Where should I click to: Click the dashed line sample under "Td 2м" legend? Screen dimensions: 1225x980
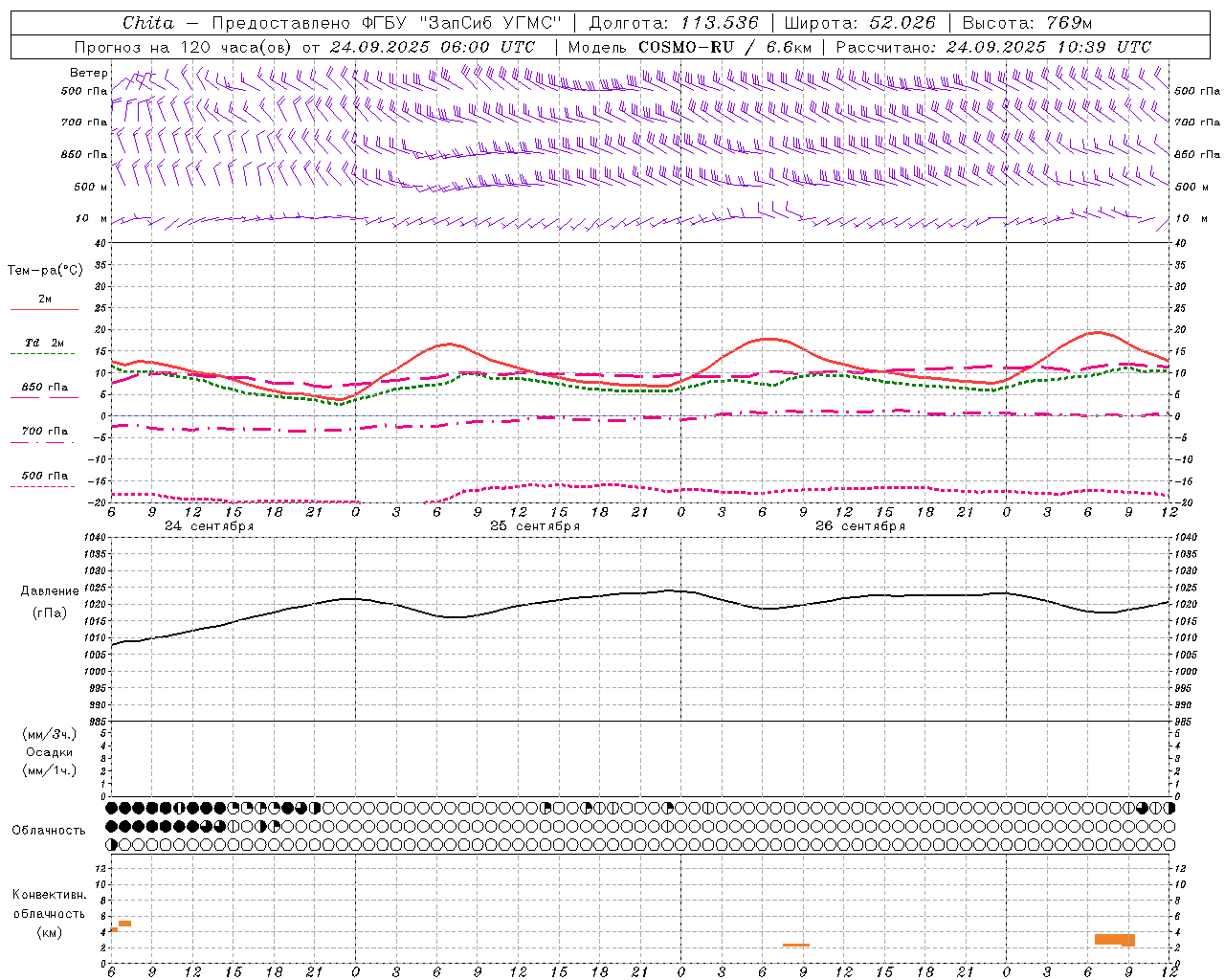[42, 354]
